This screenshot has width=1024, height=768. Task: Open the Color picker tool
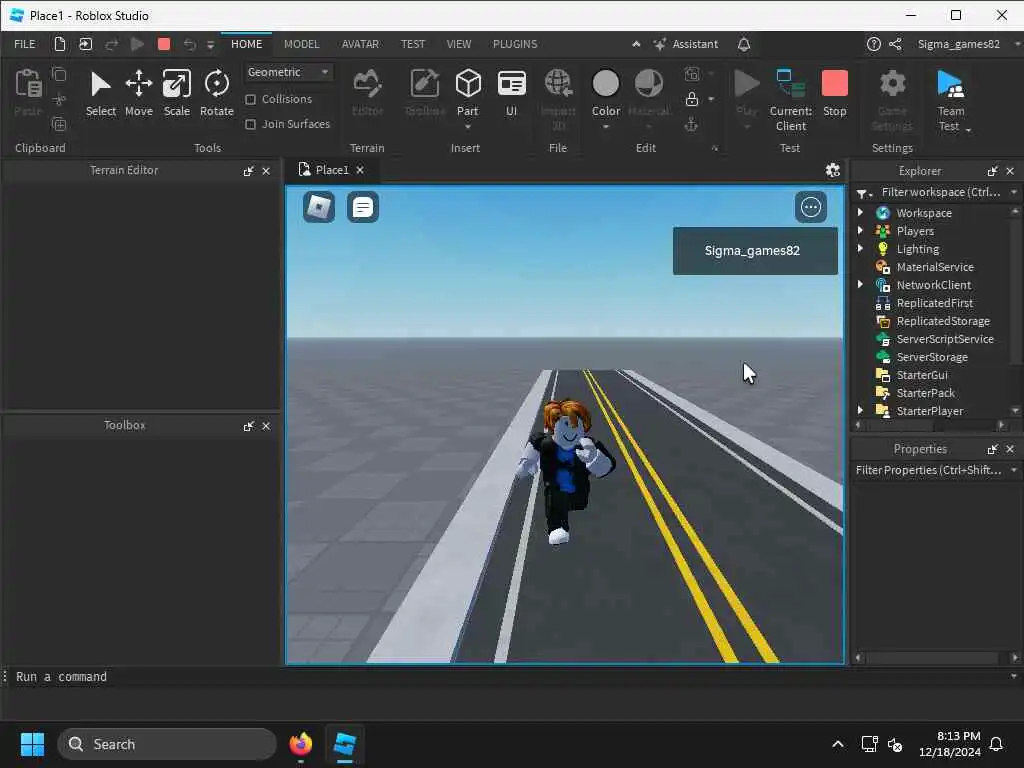click(605, 93)
